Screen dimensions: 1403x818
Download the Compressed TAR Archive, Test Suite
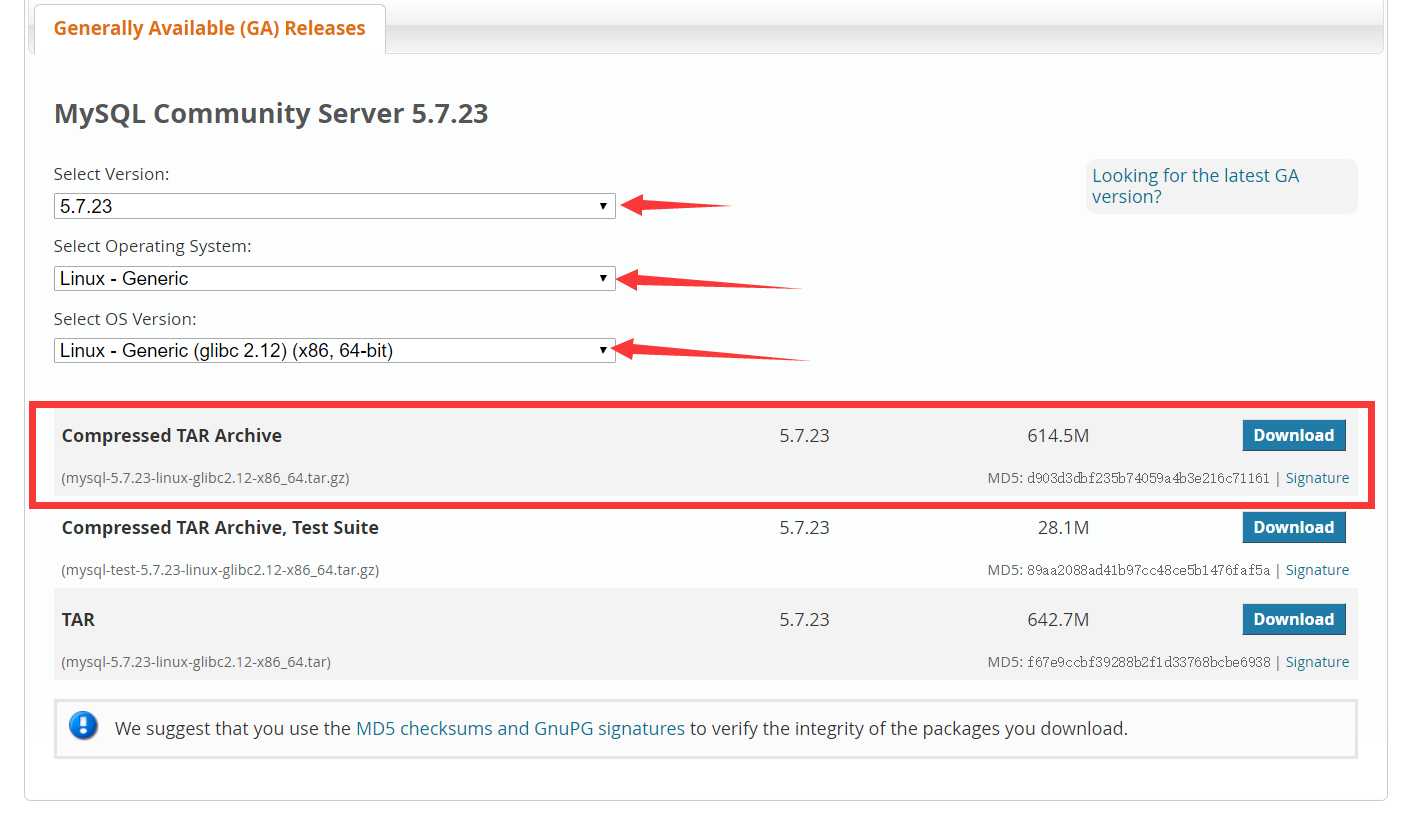pyautogui.click(x=1293, y=527)
